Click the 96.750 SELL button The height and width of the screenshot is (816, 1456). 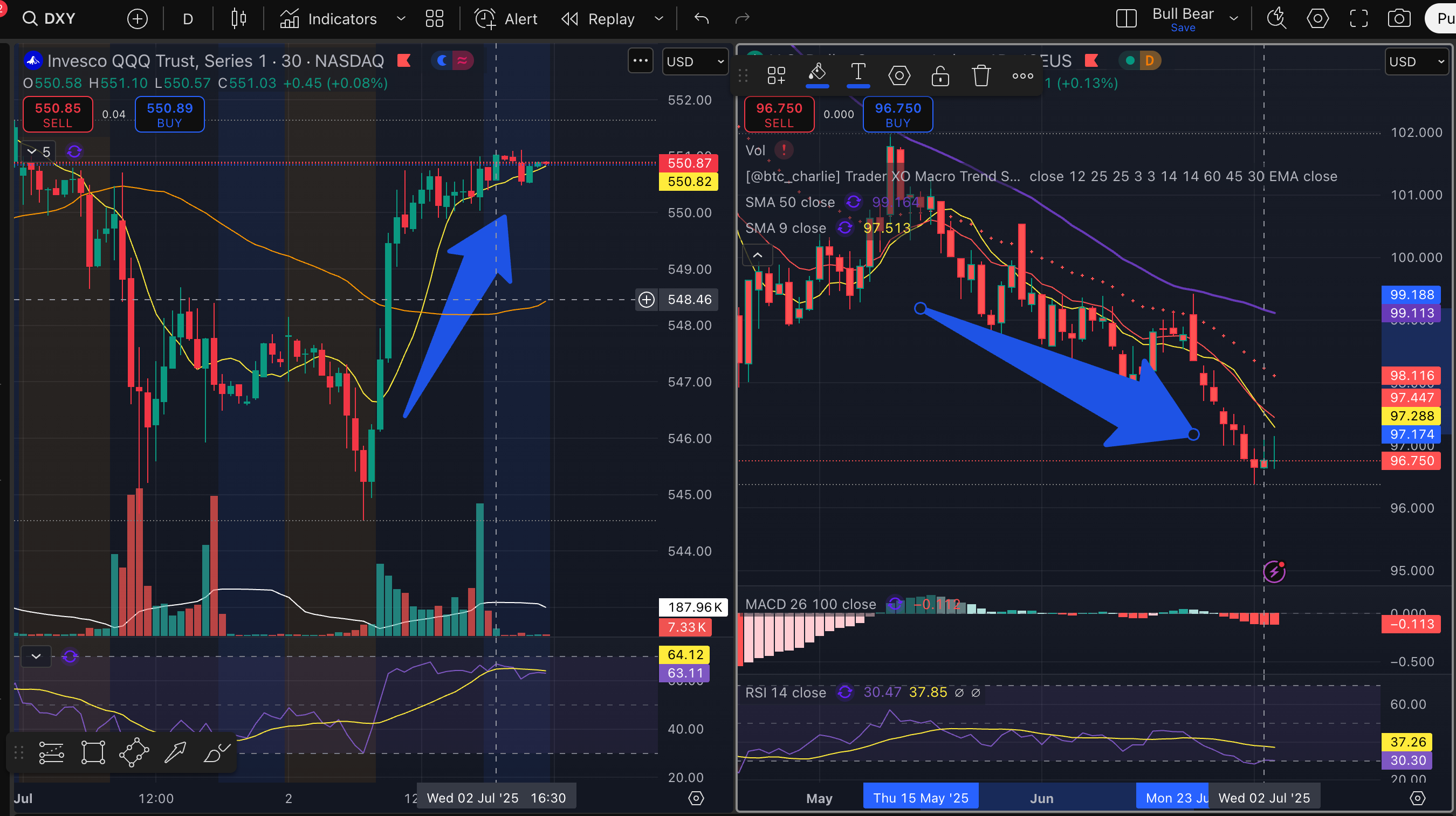(779, 115)
